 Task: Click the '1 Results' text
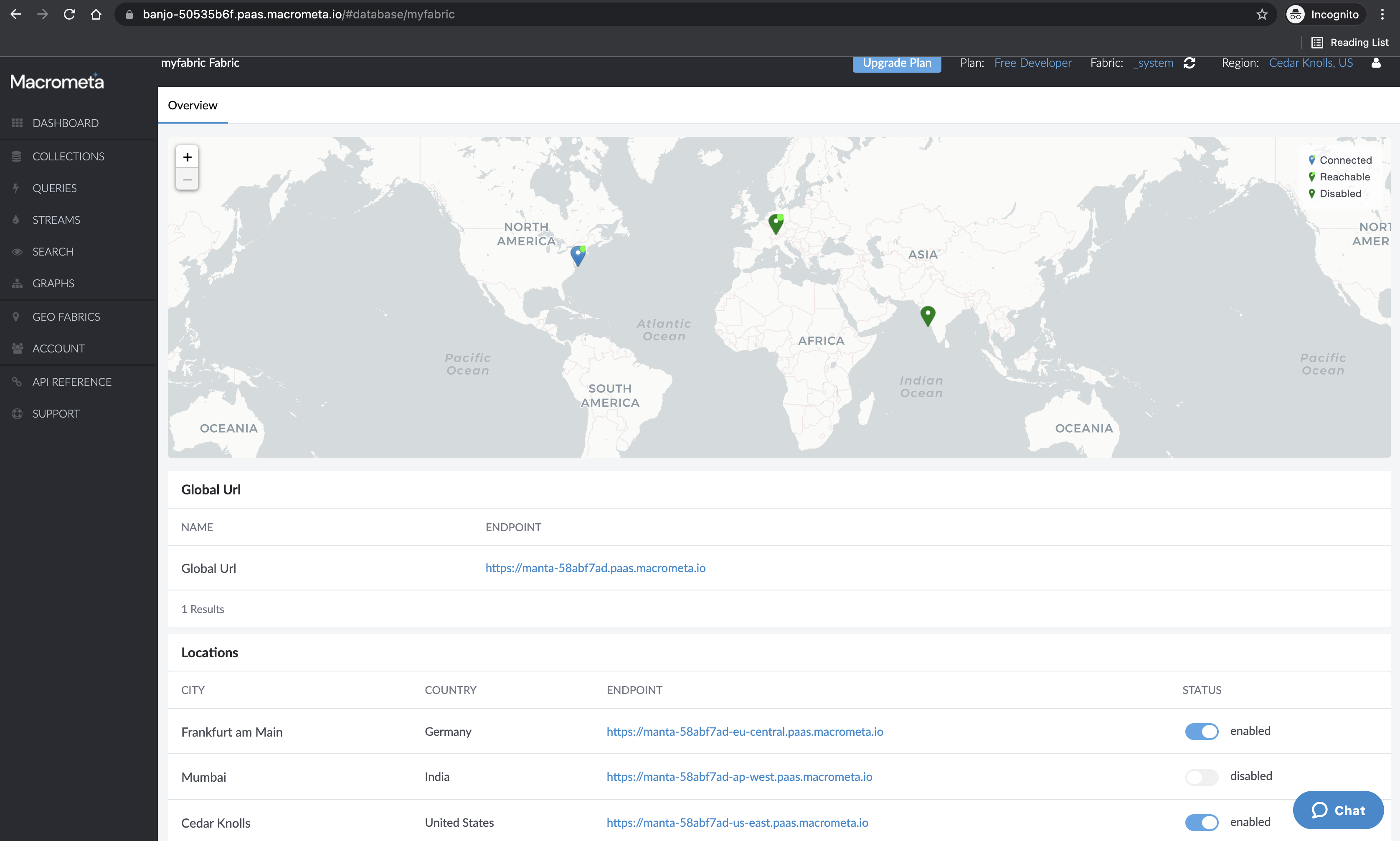tap(202, 609)
